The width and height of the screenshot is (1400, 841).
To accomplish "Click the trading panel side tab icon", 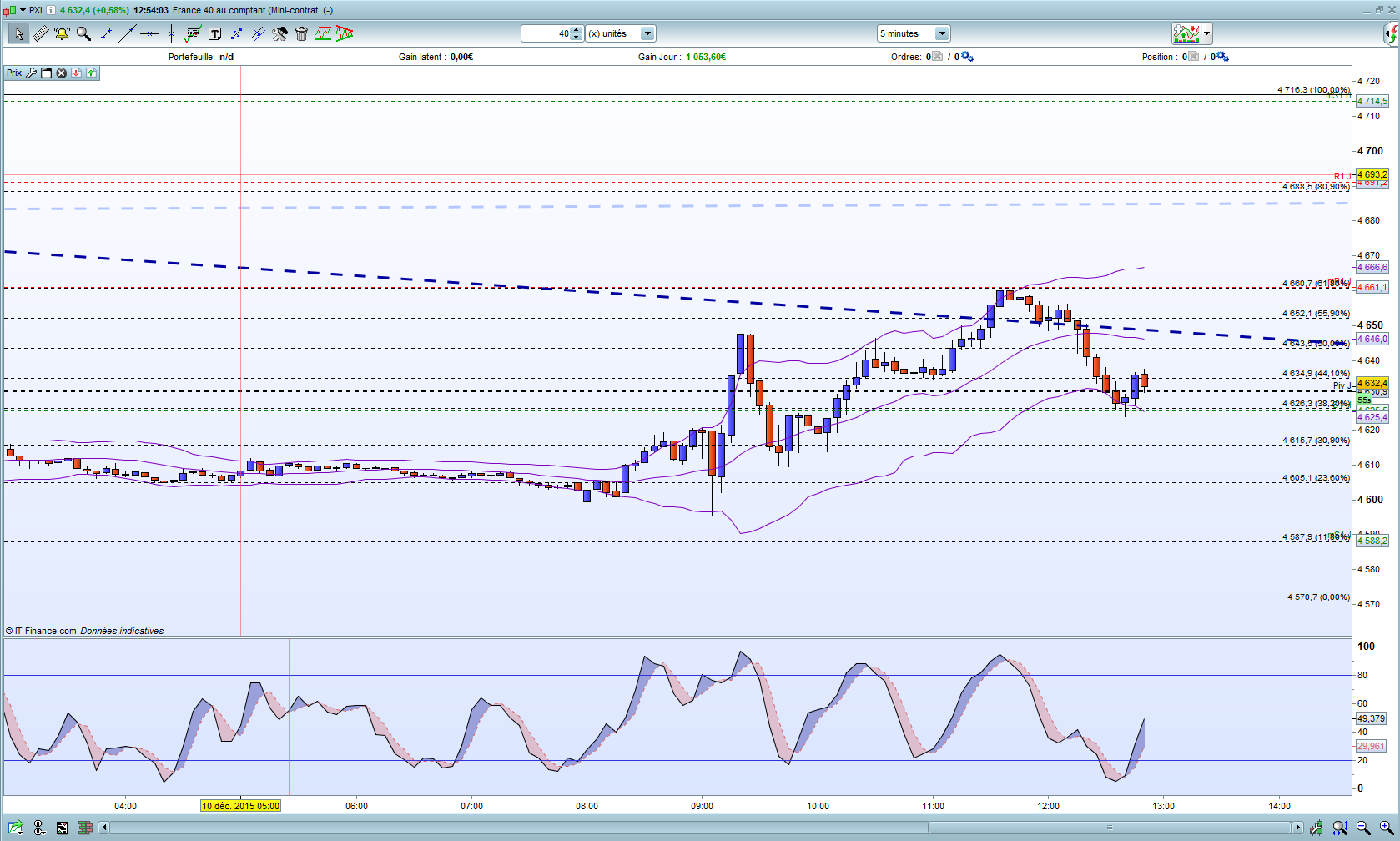I will (x=1391, y=34).
